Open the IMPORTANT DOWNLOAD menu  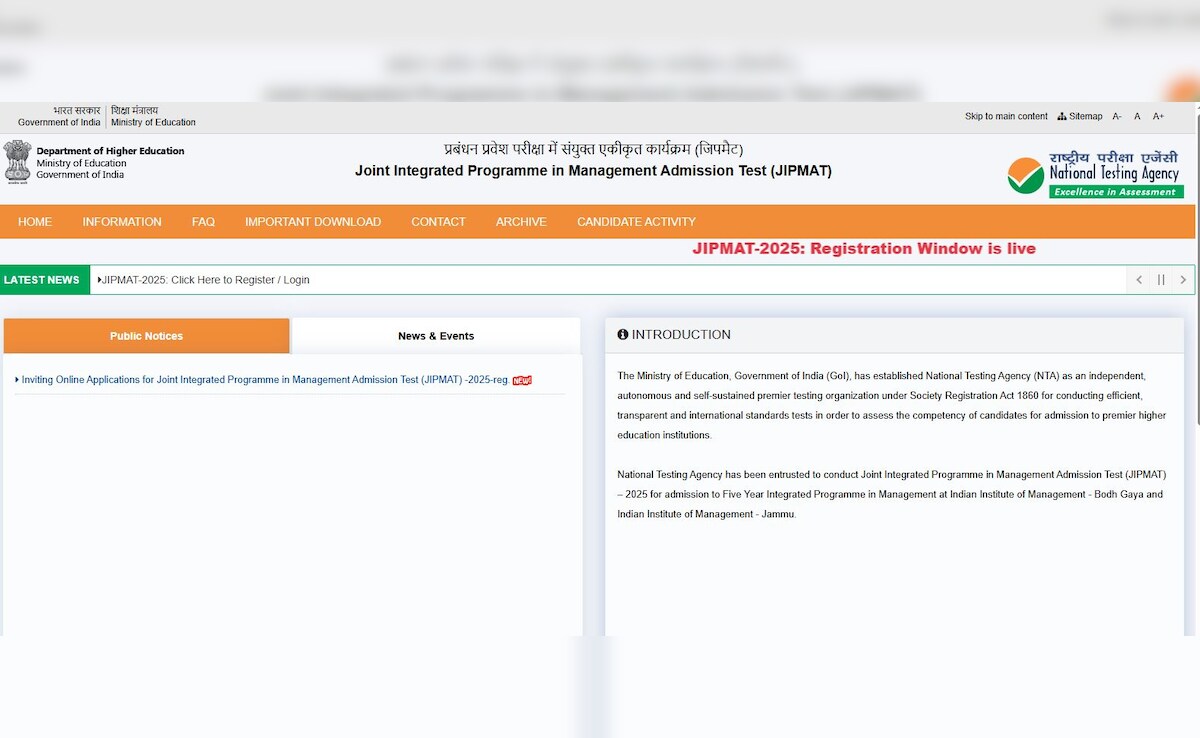313,222
